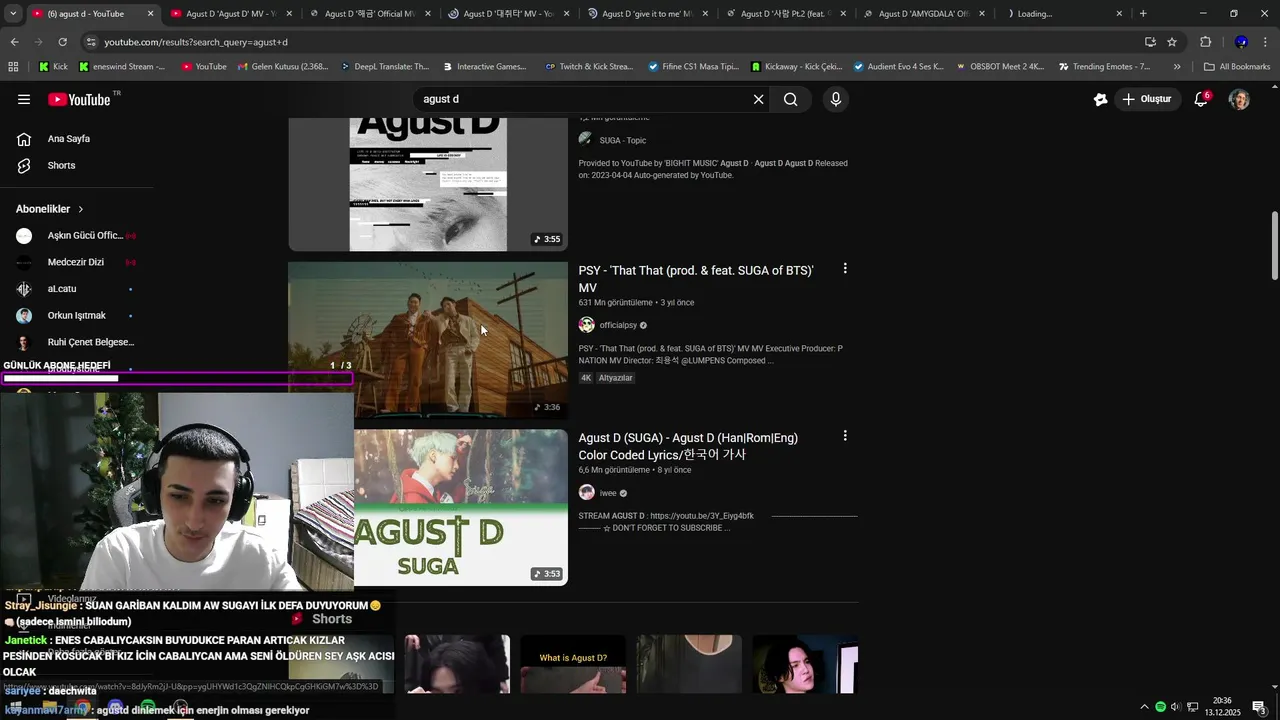Open the browser extensions puzzle icon

click(1205, 42)
